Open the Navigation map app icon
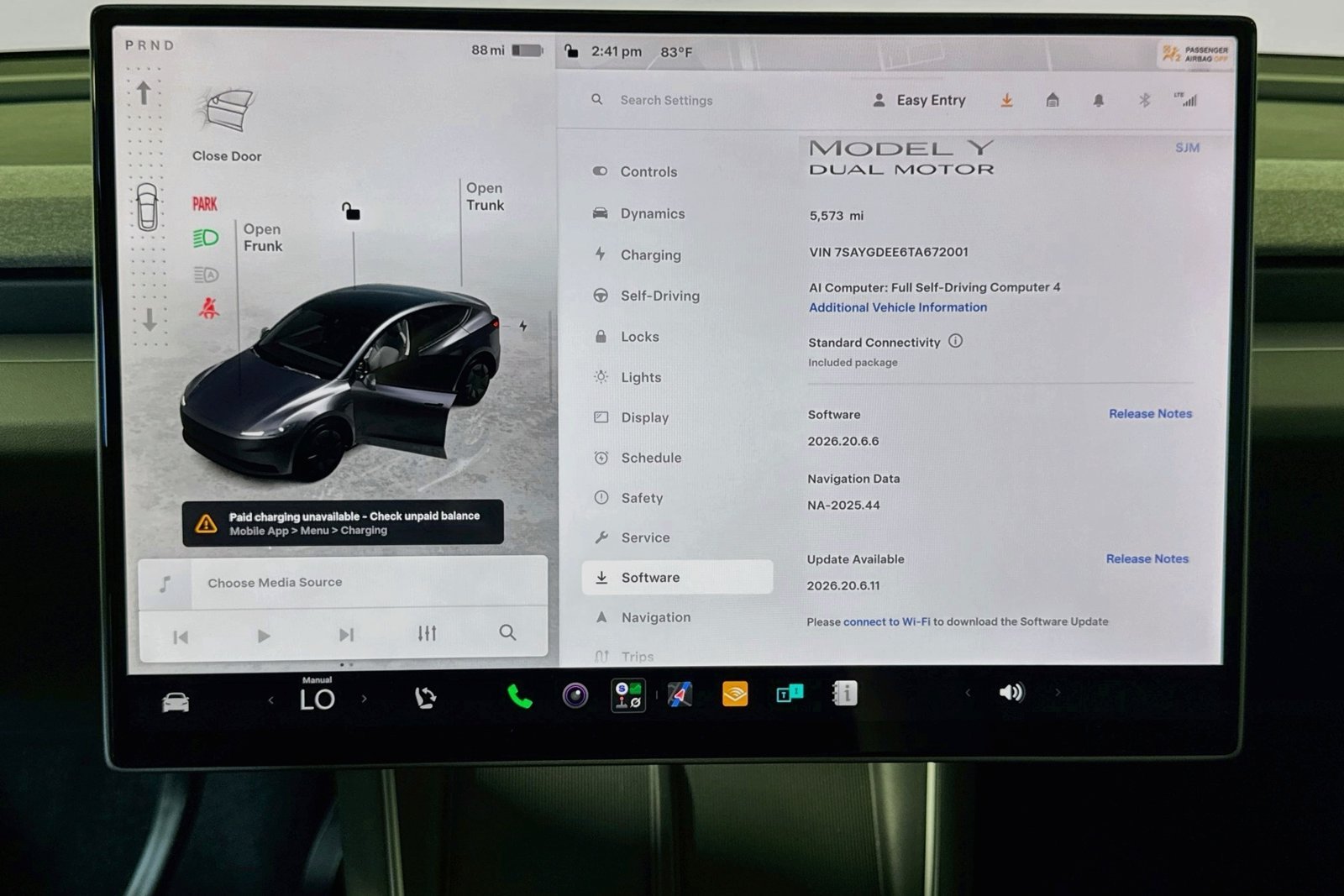This screenshot has width=1344, height=896. (x=680, y=694)
